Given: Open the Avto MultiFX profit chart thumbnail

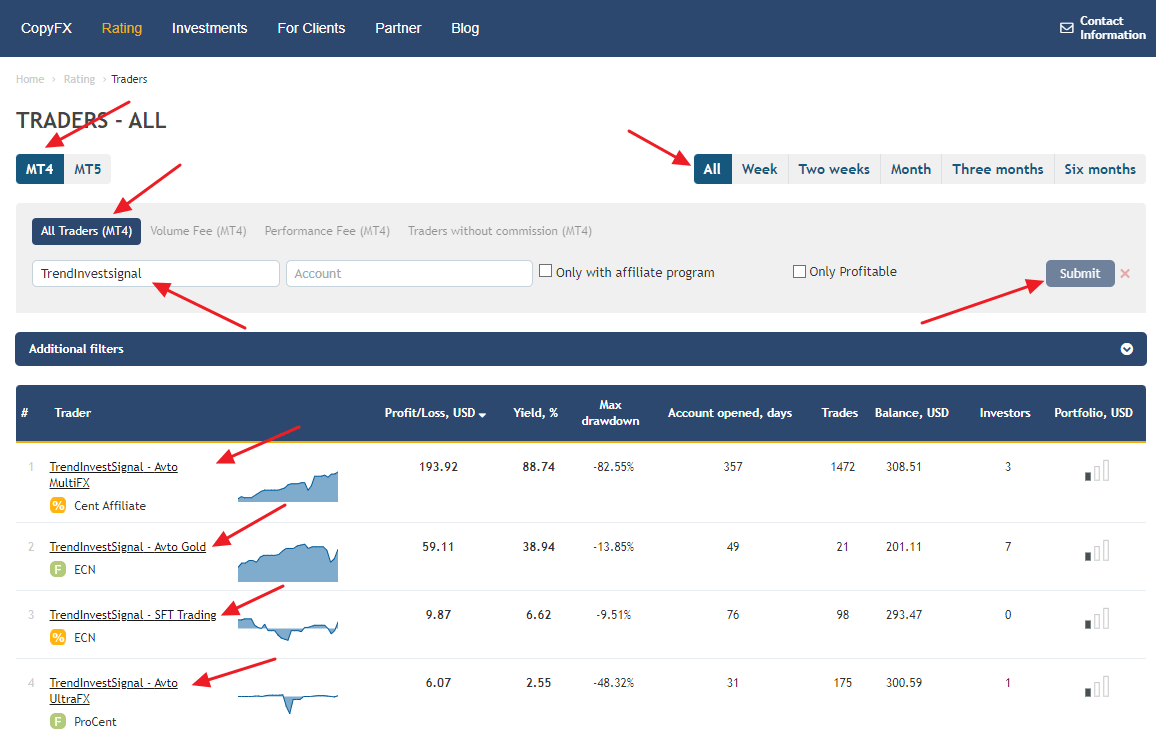Looking at the screenshot, I should pyautogui.click(x=288, y=487).
